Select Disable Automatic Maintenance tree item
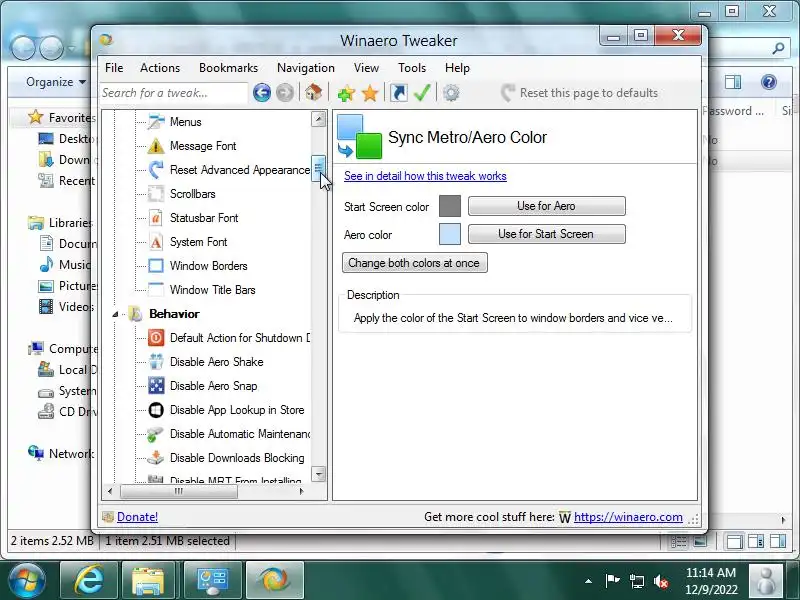The height and width of the screenshot is (600, 800). point(240,434)
